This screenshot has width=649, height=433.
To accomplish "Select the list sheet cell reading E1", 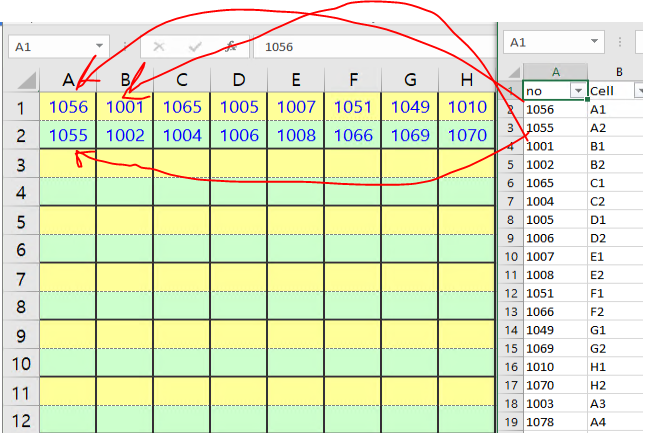I will click(616, 257).
